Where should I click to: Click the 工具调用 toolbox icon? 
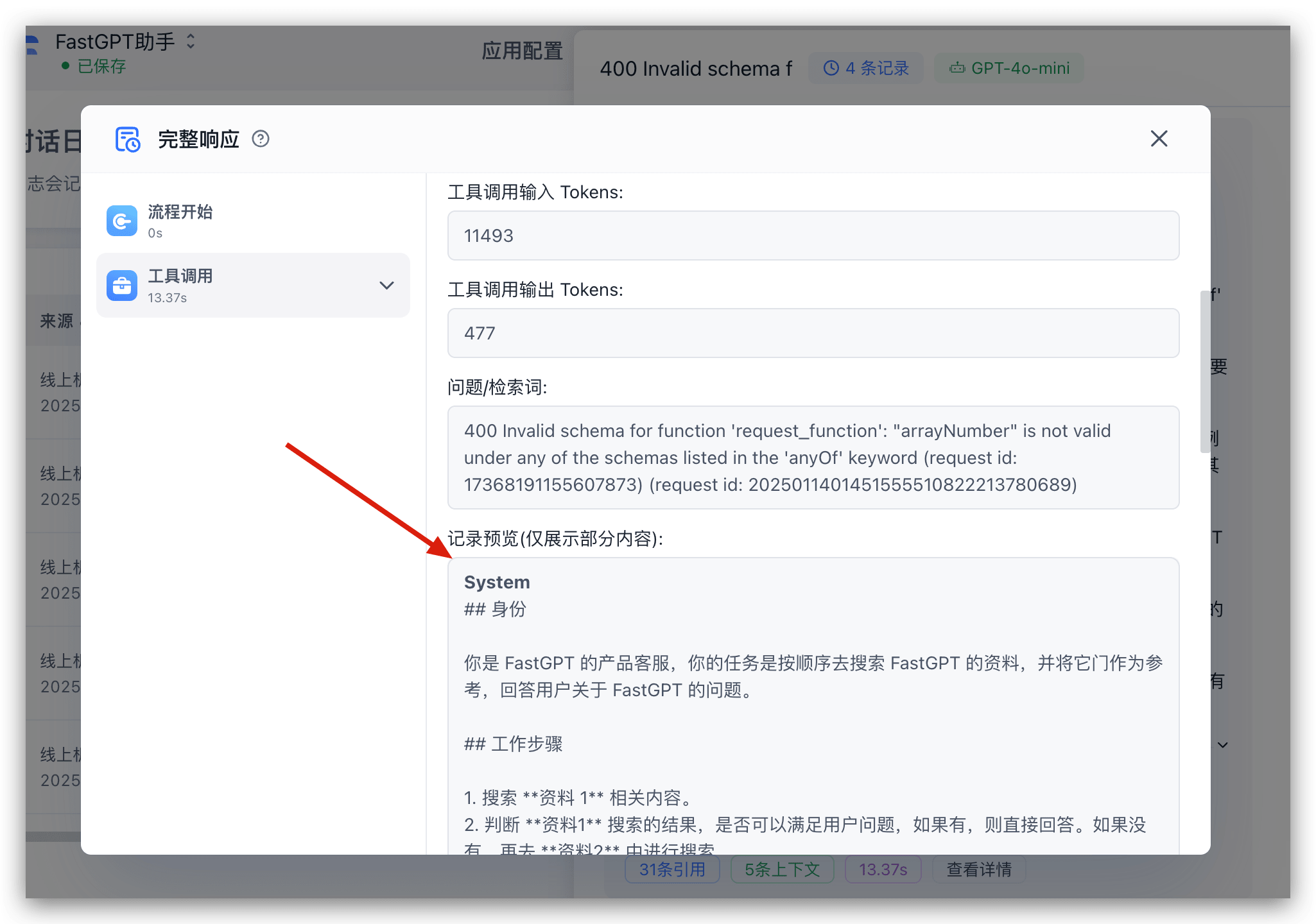(122, 286)
